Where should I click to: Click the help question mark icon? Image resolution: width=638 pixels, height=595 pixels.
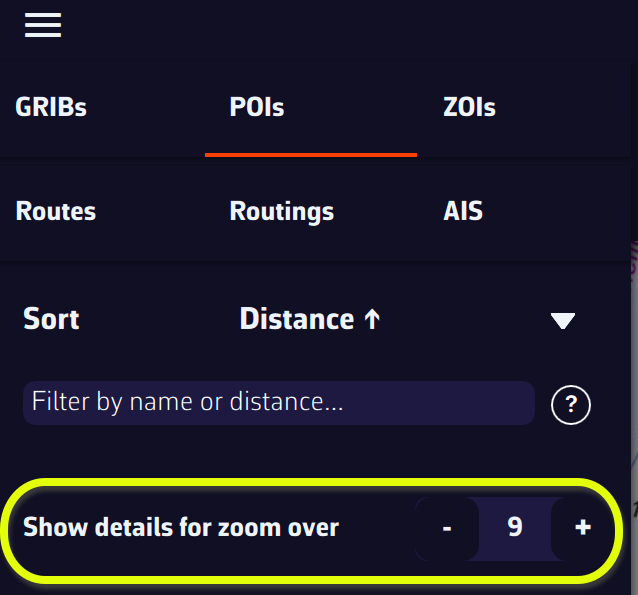click(x=571, y=404)
